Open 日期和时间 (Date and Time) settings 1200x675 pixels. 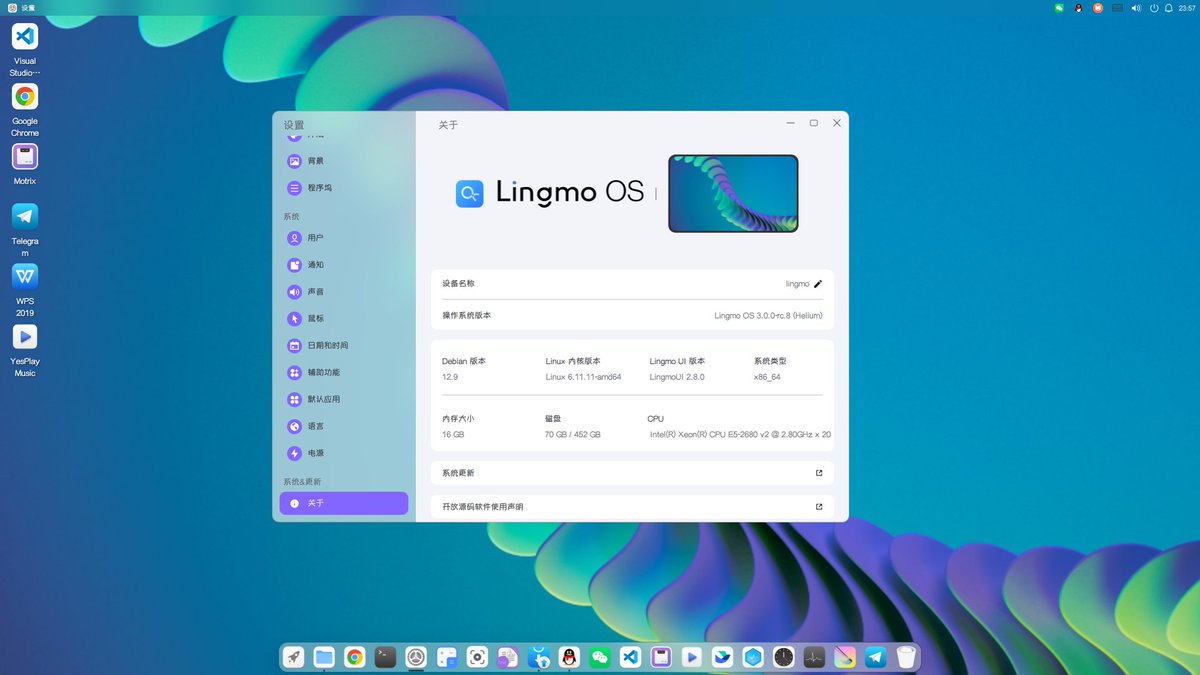344,345
